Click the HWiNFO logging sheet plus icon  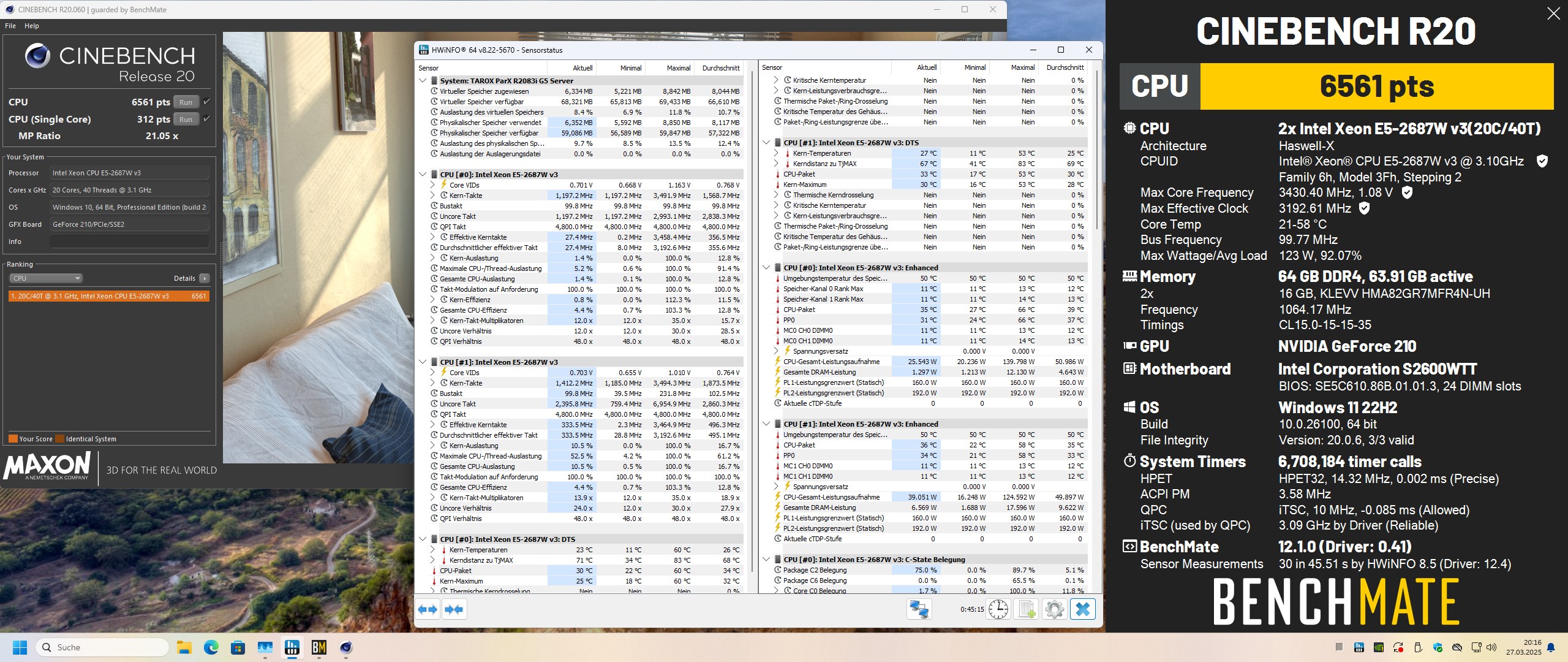(x=1027, y=609)
